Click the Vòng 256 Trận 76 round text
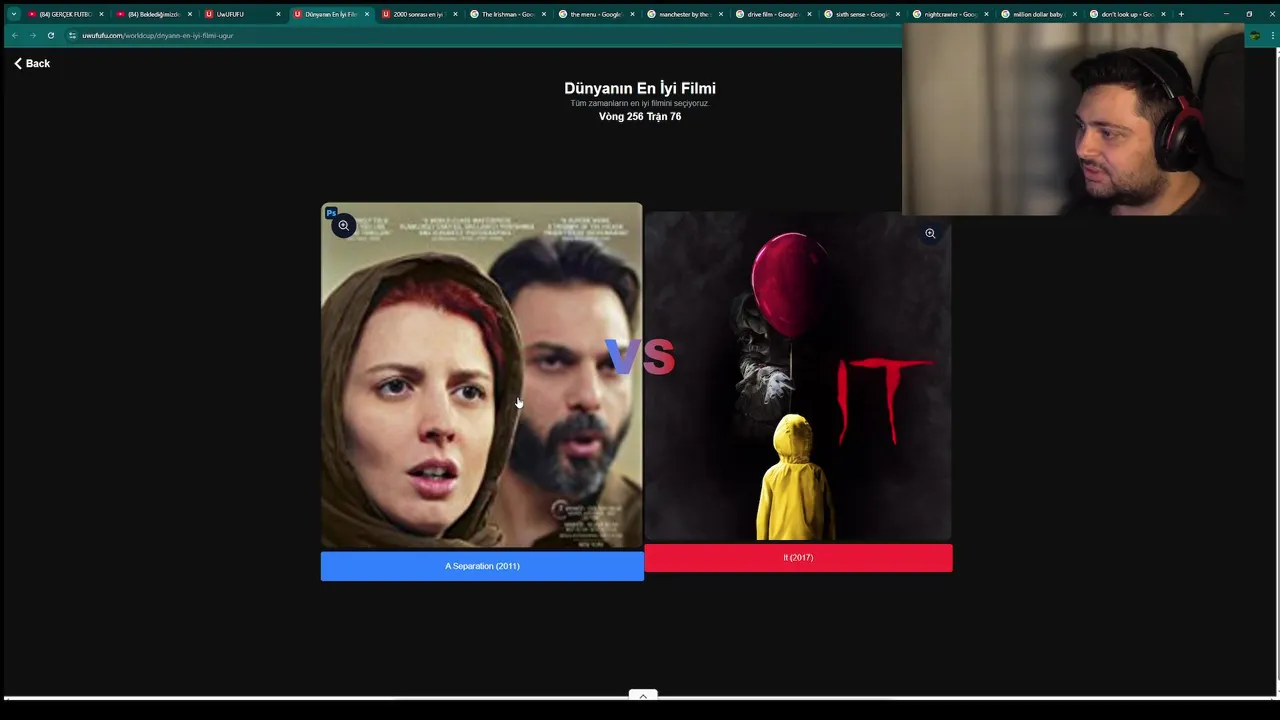The image size is (1280, 720). 640,116
